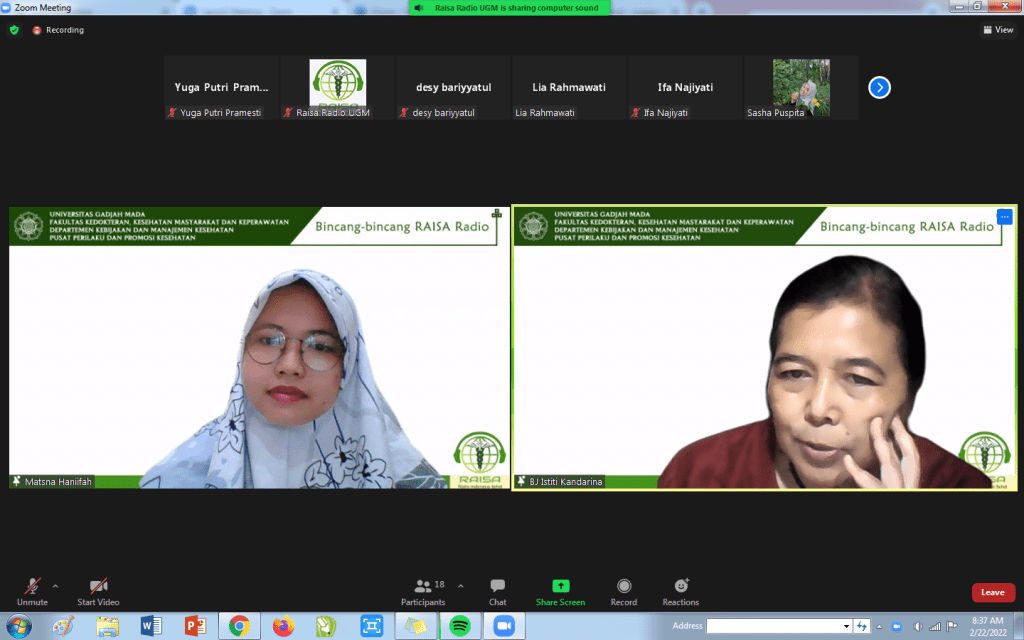Image resolution: width=1024 pixels, height=640 pixels.
Task: Open Windows Start menu
Action: pyautogui.click(x=18, y=626)
